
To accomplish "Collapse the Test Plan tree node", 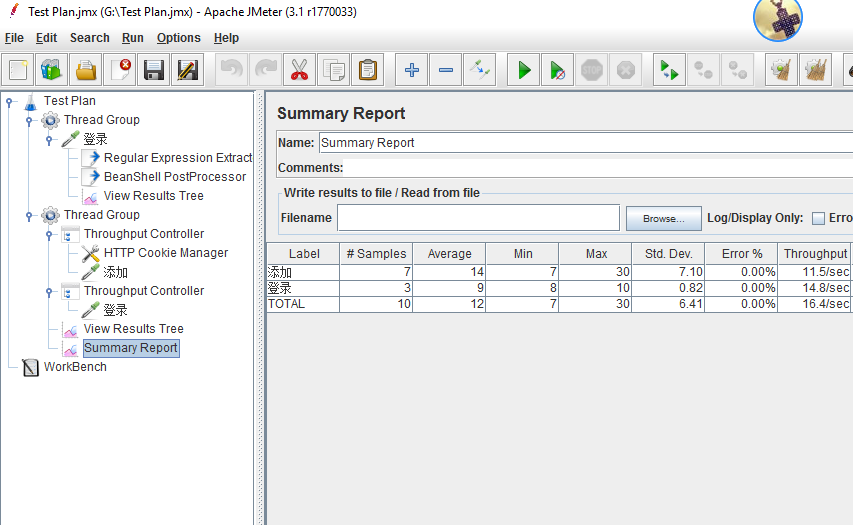I will [x=9, y=101].
